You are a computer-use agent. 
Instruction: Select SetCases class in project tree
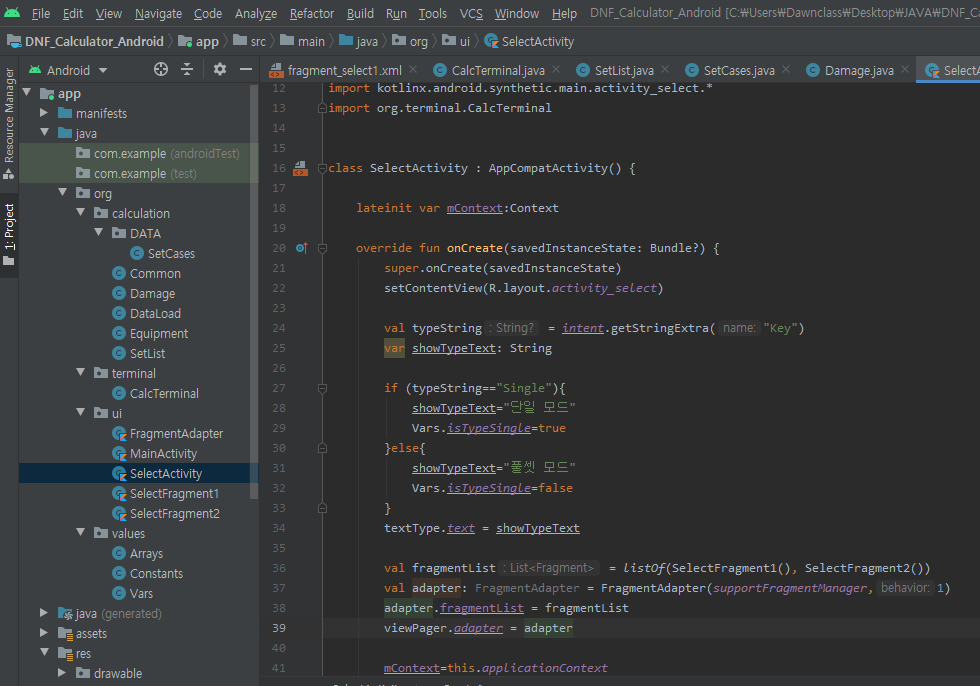pos(162,253)
